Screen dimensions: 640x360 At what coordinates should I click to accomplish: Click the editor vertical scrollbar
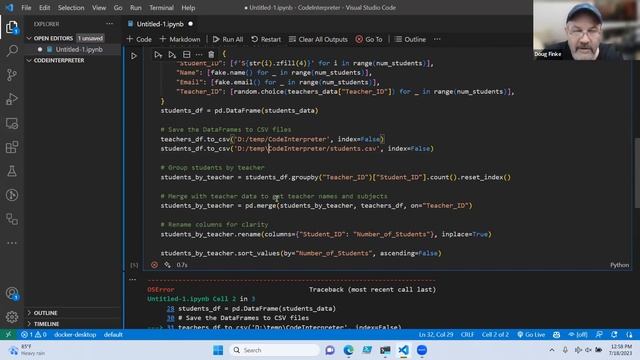click(x=637, y=173)
